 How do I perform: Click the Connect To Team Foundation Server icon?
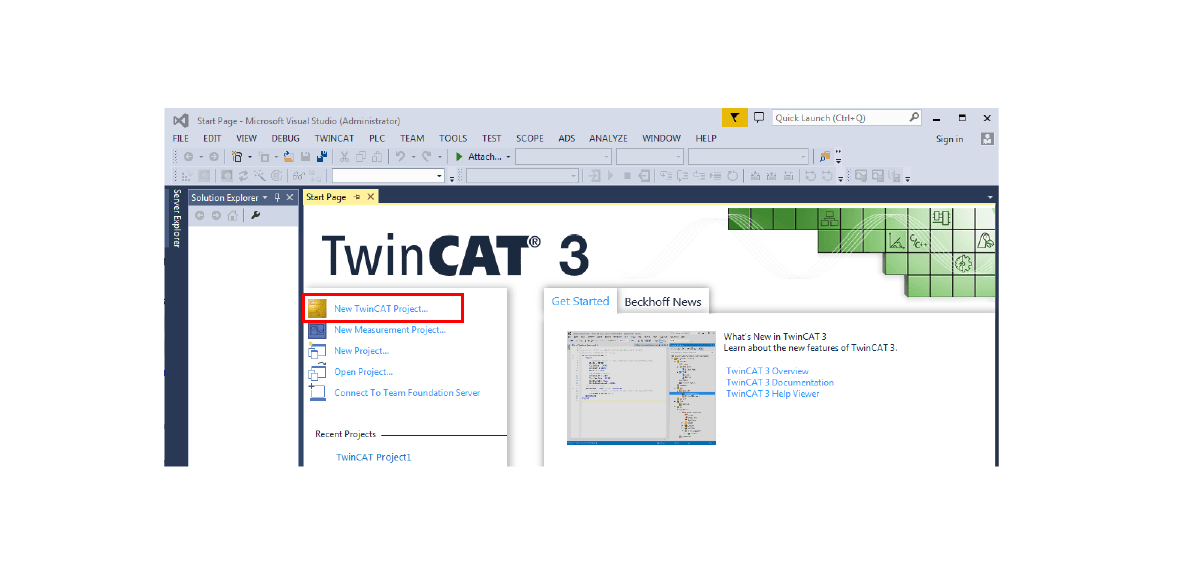point(317,393)
